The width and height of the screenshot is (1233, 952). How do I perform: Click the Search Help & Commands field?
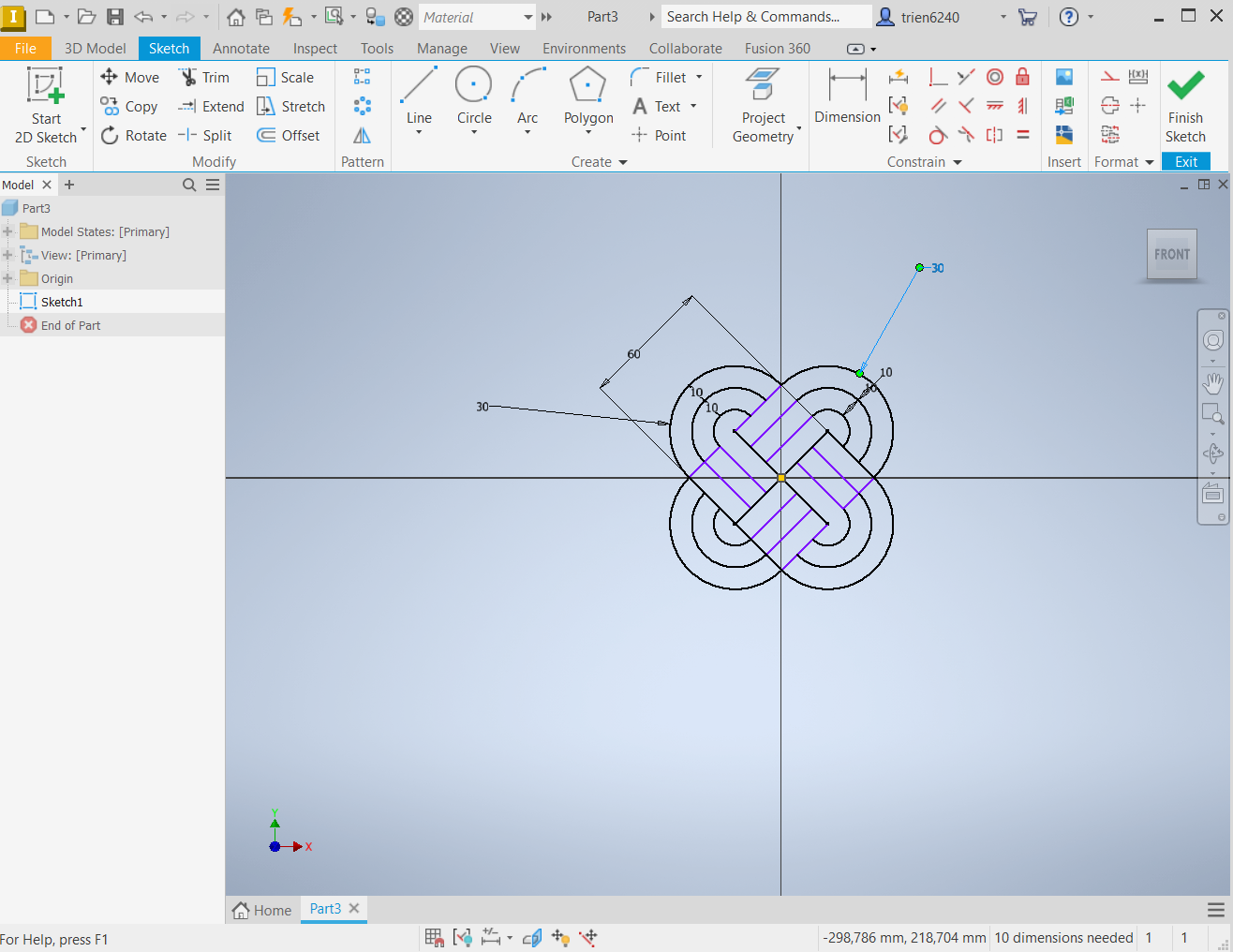752,17
